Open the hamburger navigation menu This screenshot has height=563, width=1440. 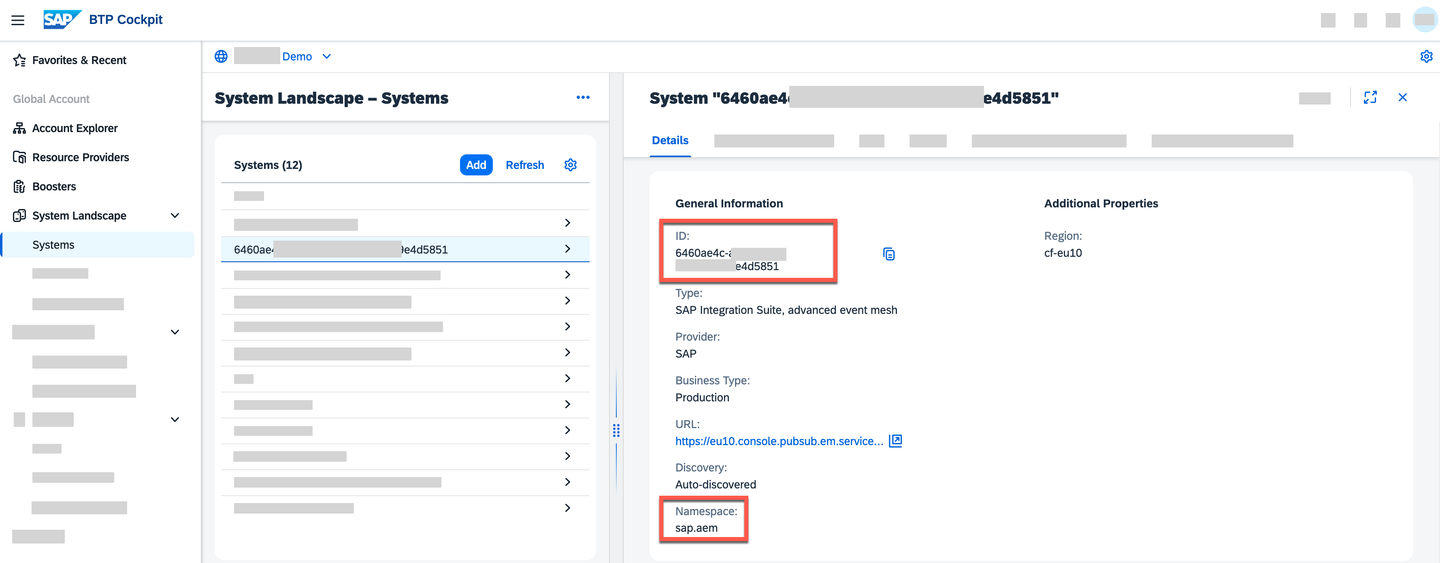click(x=18, y=20)
